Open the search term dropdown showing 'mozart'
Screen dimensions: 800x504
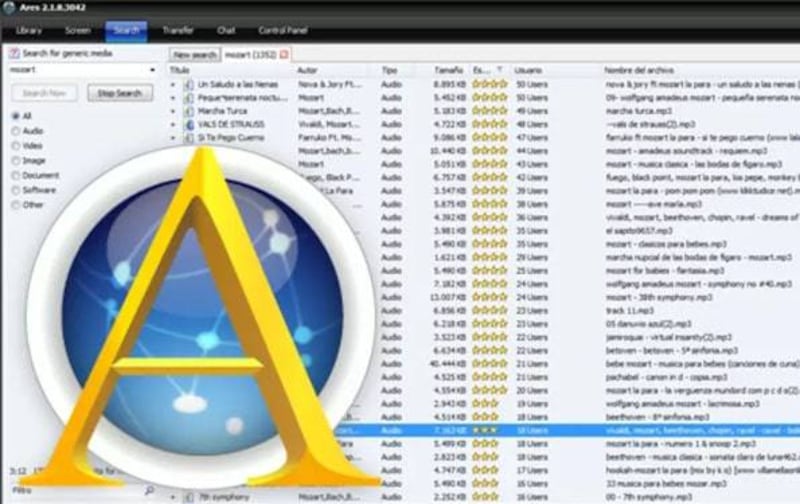[x=152, y=70]
